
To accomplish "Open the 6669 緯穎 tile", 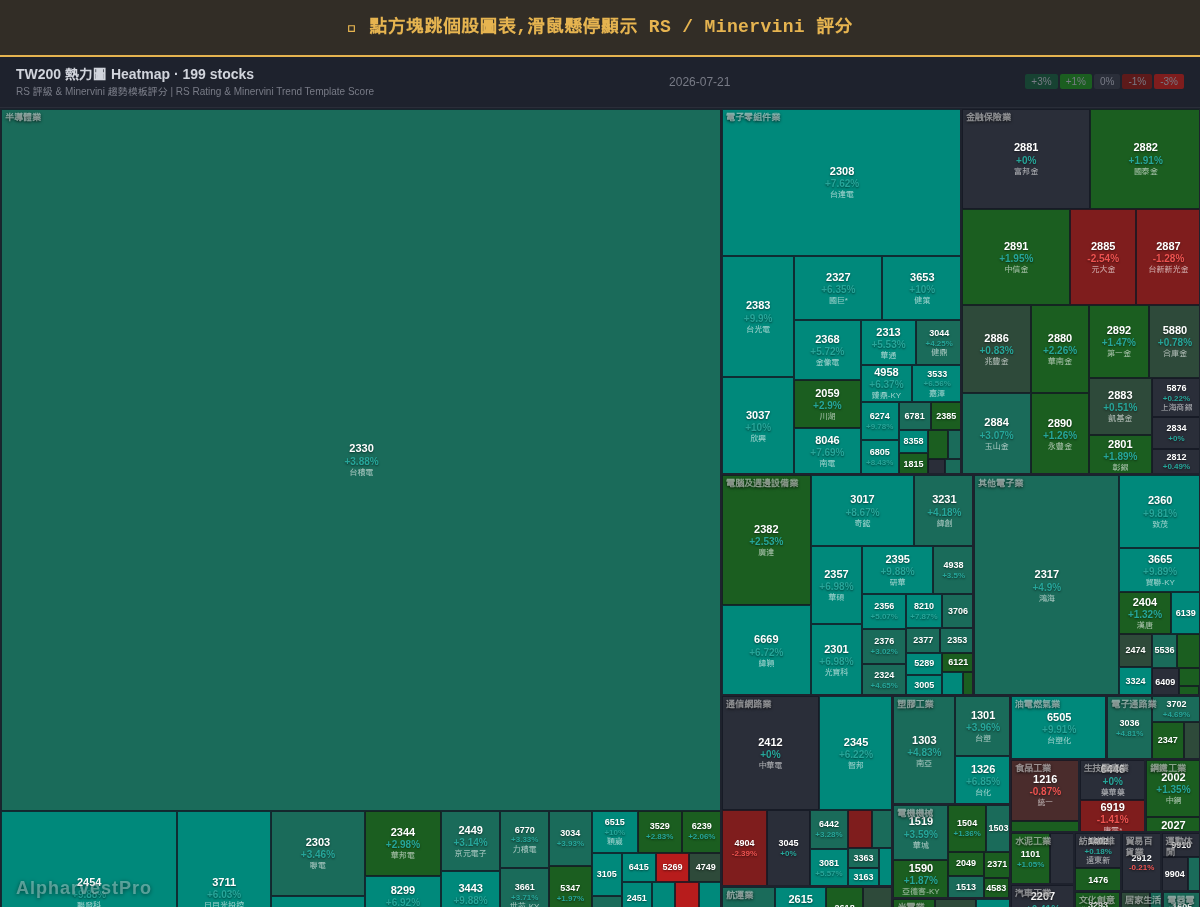I will (x=766, y=650).
